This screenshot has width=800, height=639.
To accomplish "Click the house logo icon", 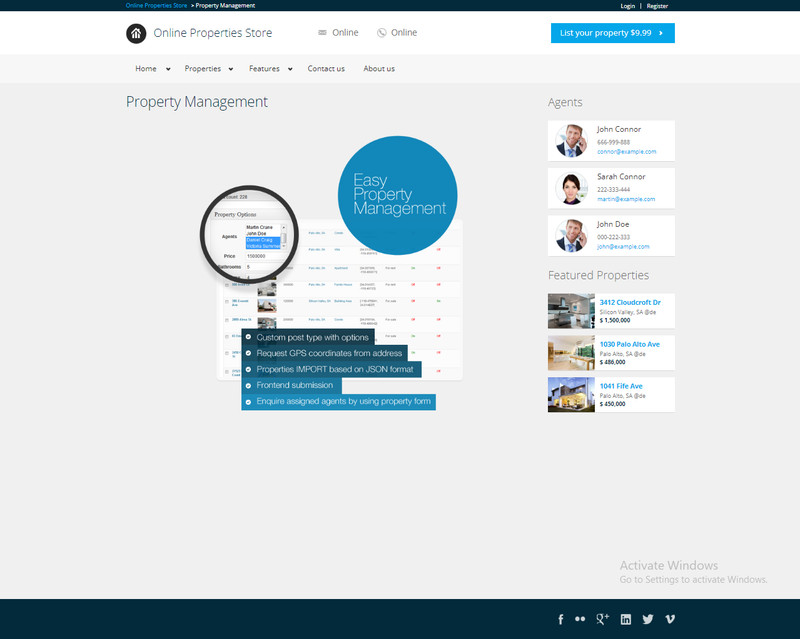I will click(x=136, y=33).
